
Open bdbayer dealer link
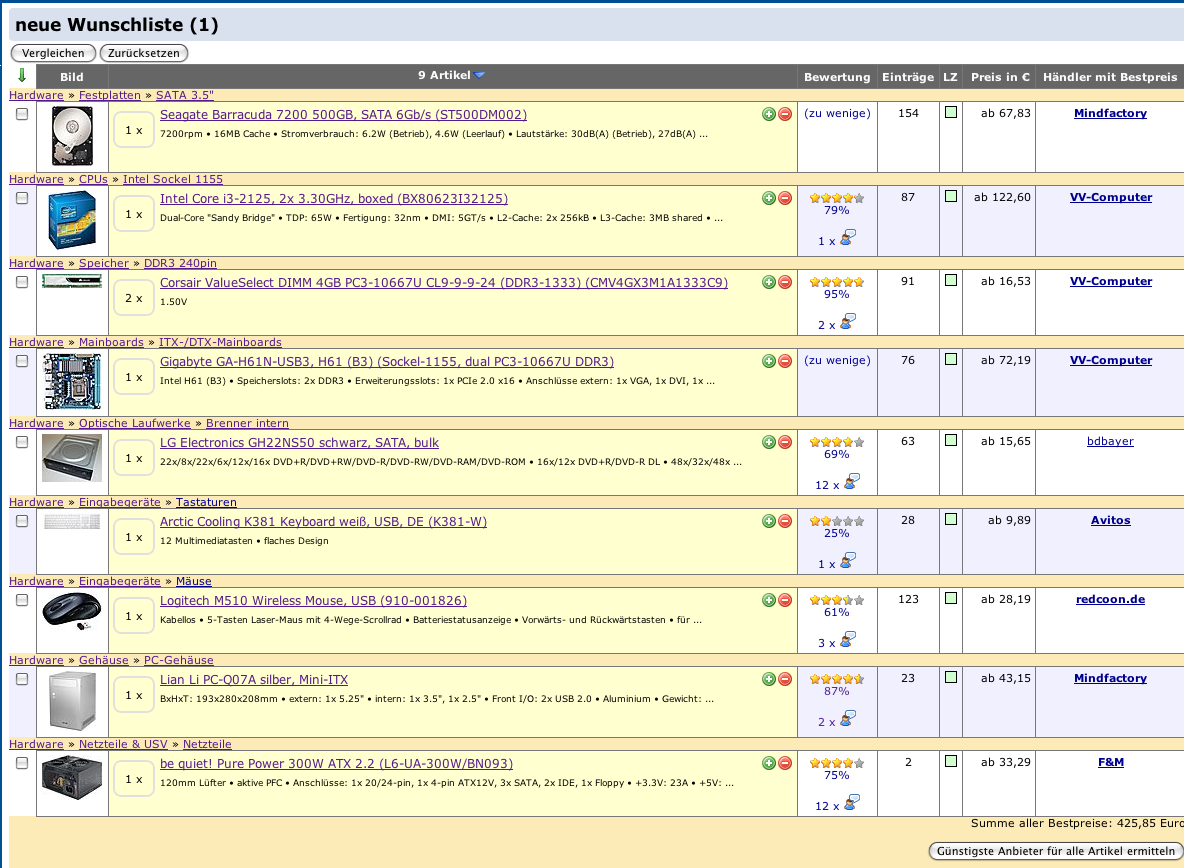[x=1110, y=441]
